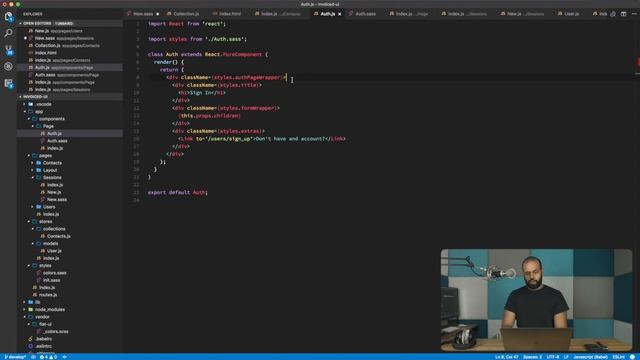Open Collection.js in Open Editors list
The height and width of the screenshot is (360, 640).
(70, 45)
